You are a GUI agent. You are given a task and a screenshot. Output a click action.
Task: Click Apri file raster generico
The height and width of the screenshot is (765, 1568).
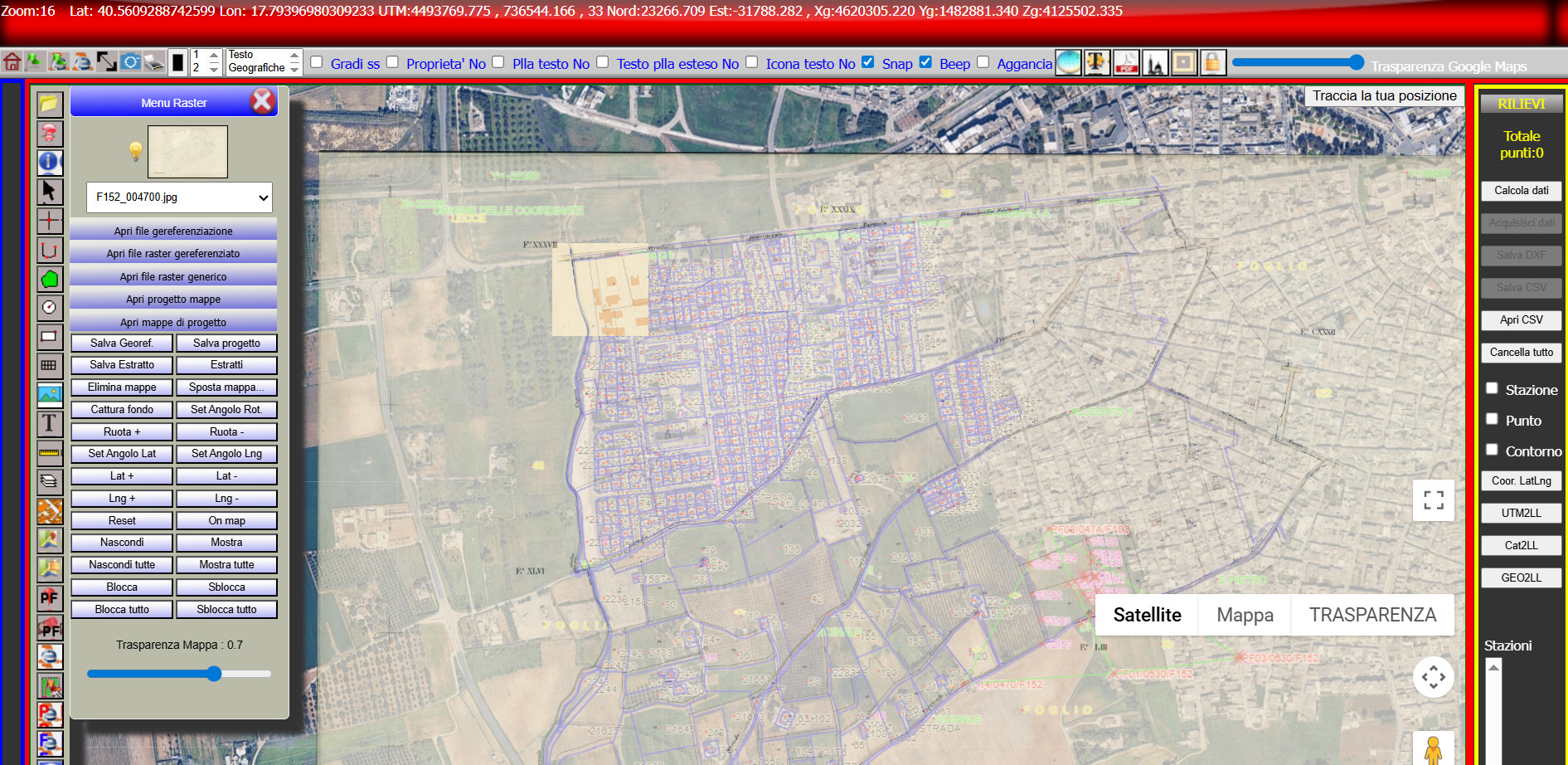point(173,276)
